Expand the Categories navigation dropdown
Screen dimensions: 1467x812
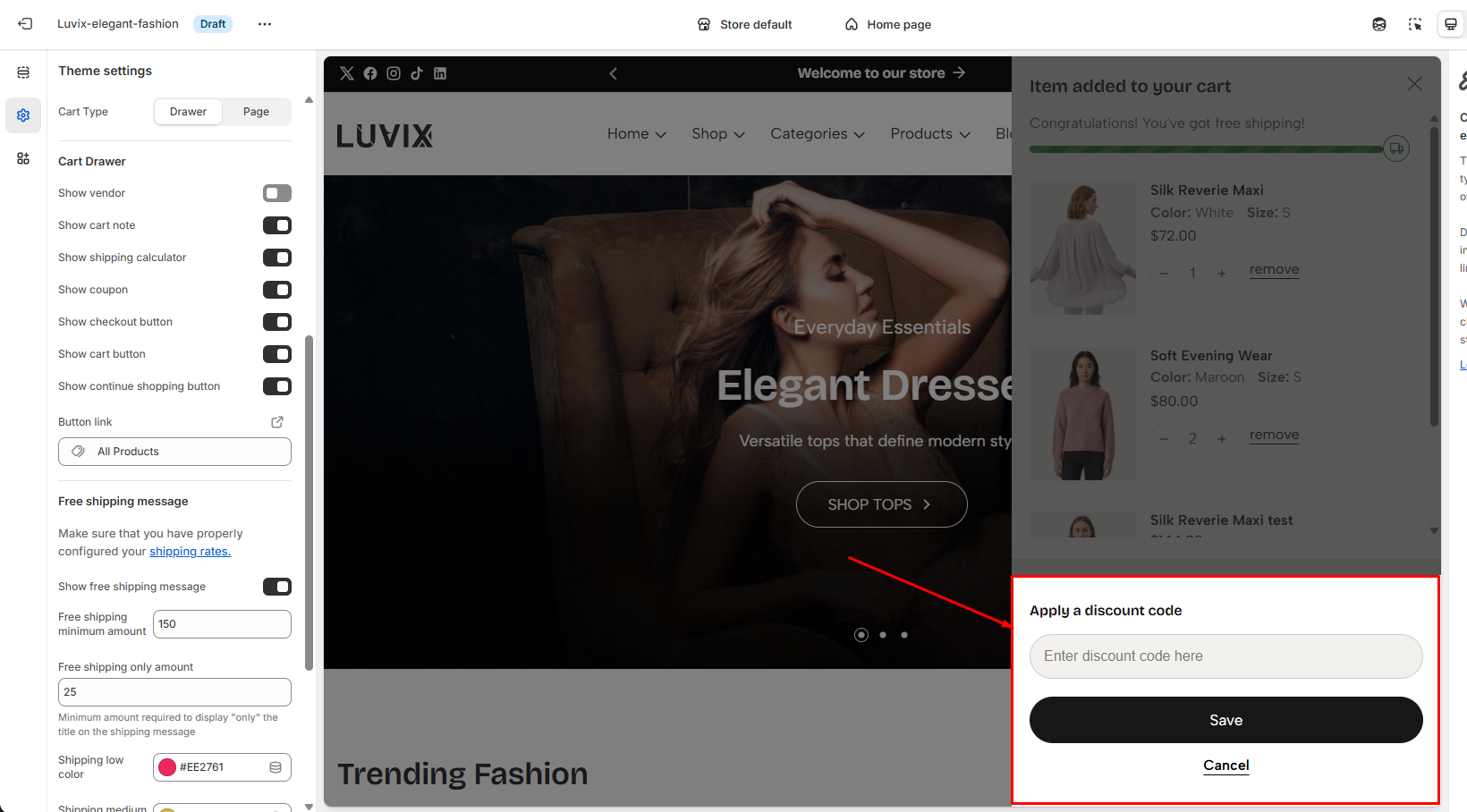pos(817,134)
